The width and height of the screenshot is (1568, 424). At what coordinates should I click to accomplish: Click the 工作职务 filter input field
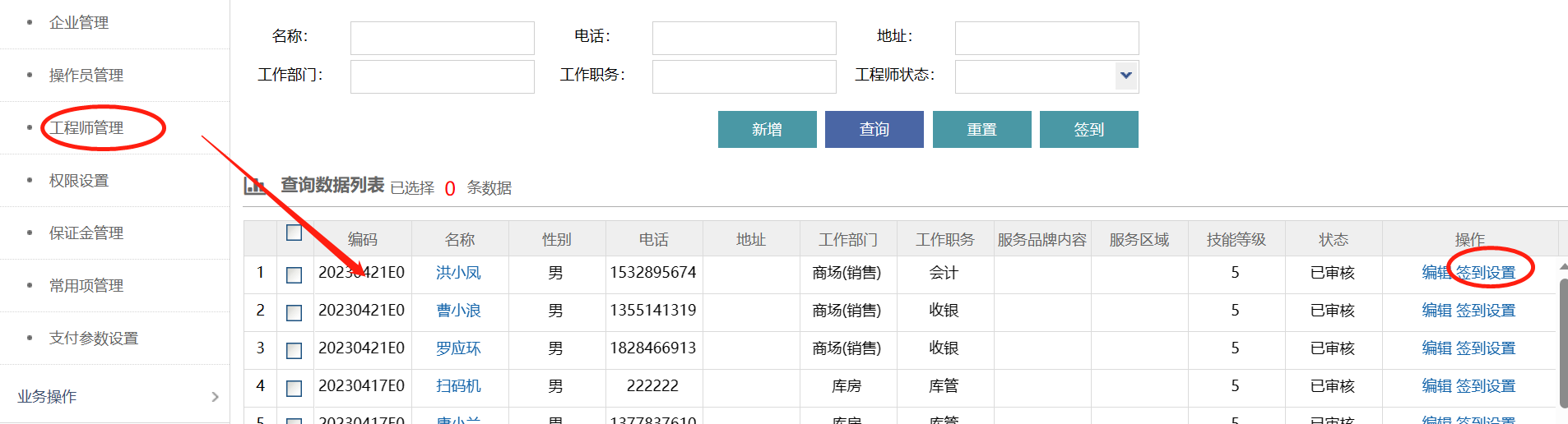coord(744,76)
